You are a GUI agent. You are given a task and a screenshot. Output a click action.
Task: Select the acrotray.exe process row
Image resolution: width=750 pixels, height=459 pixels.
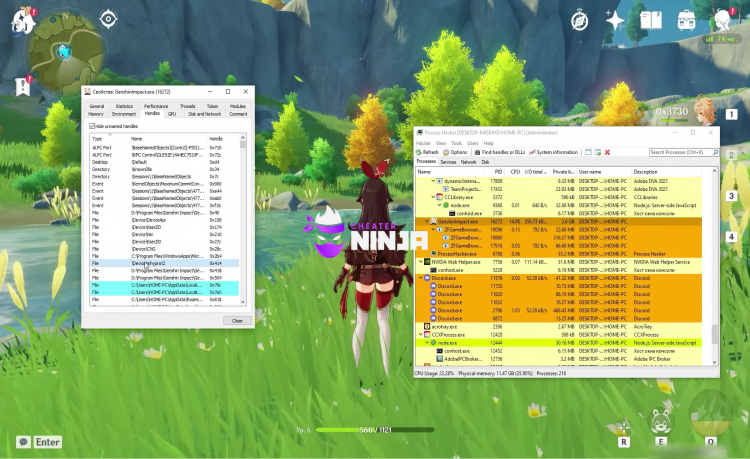click(559, 327)
